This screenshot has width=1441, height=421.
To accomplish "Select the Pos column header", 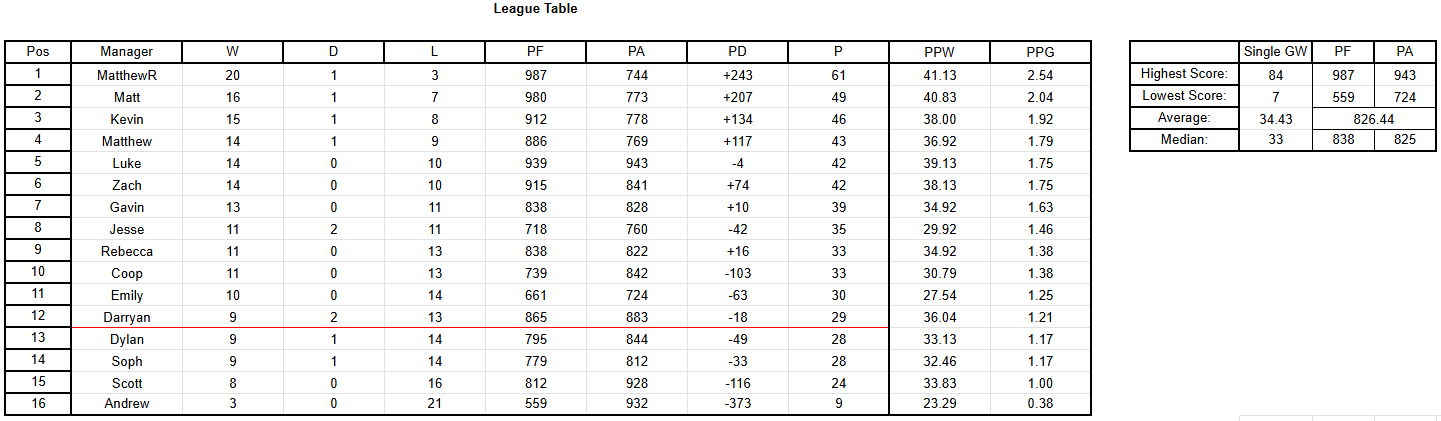I will [x=38, y=52].
